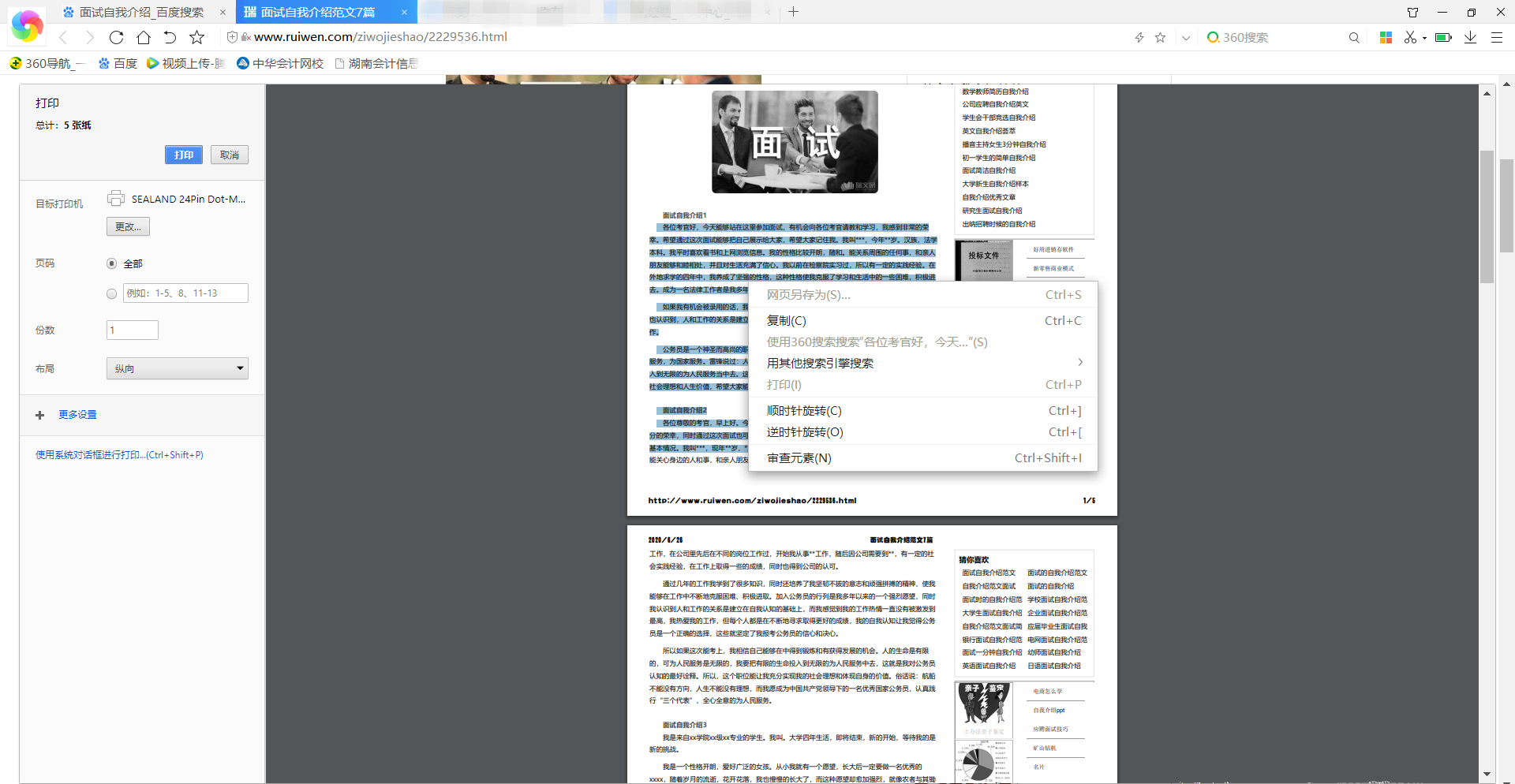1515x784 pixels.
Task: Choose 审查元素(N) in context menu
Action: (x=923, y=457)
